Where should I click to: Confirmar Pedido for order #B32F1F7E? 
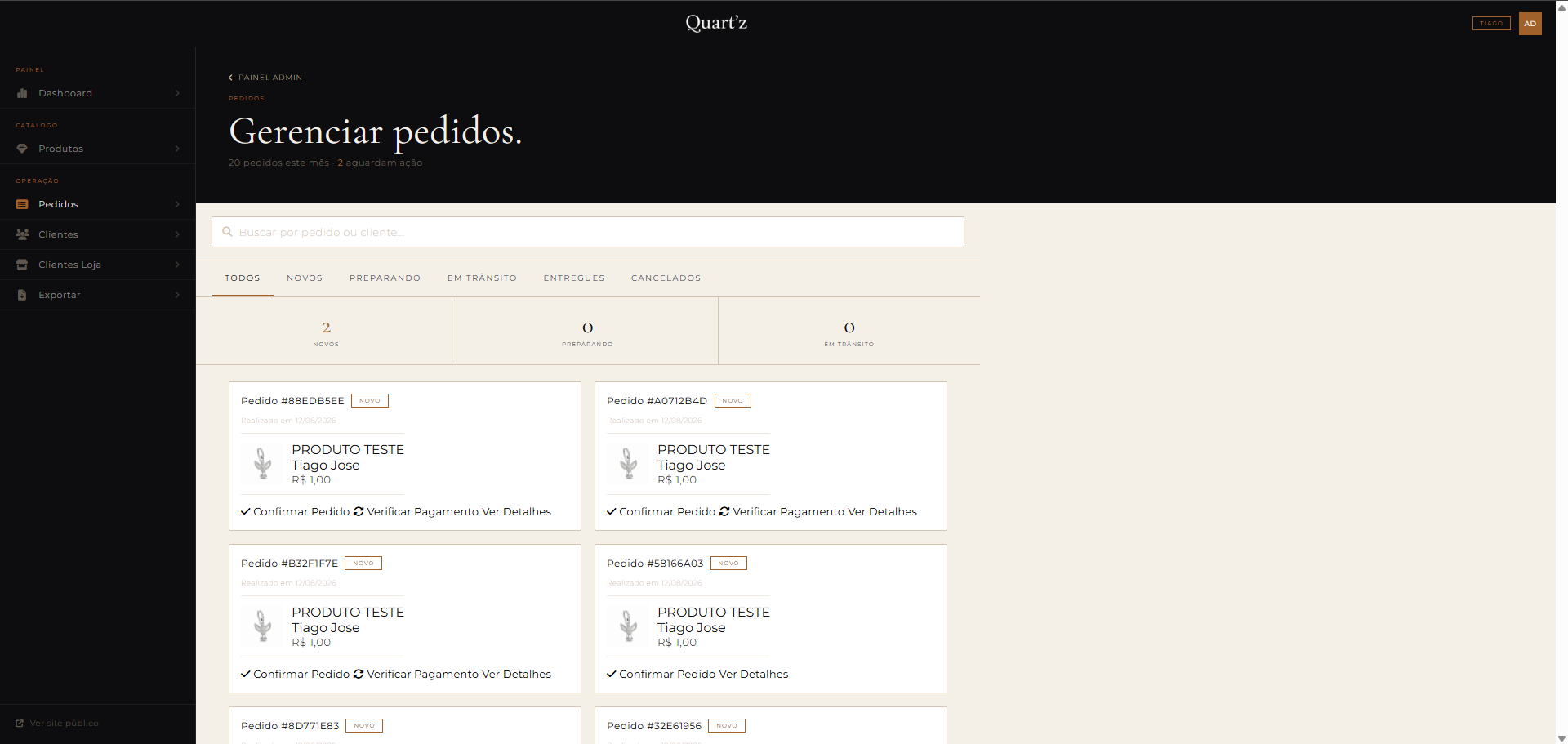click(295, 674)
